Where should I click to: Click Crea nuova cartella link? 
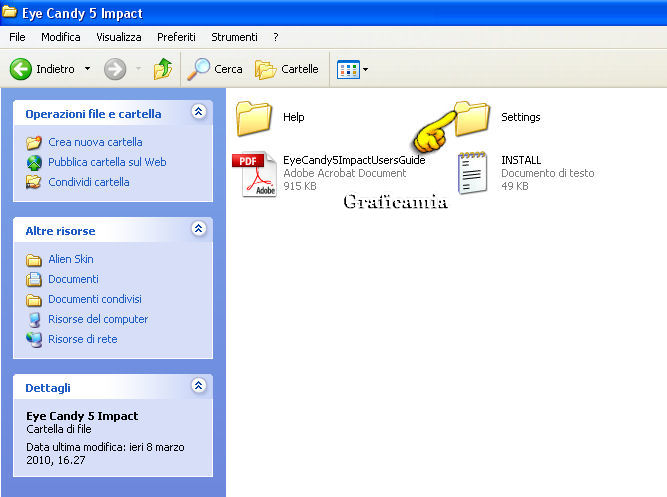coord(95,142)
